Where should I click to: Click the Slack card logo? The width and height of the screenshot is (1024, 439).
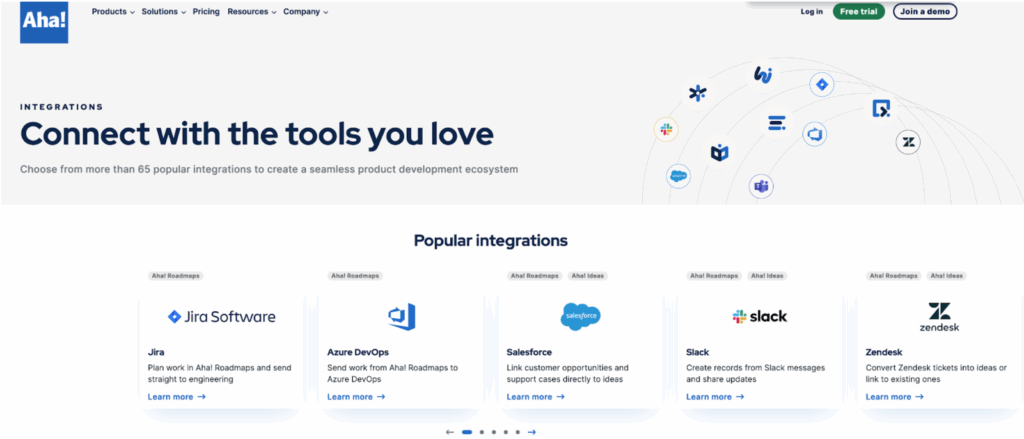tap(760, 317)
